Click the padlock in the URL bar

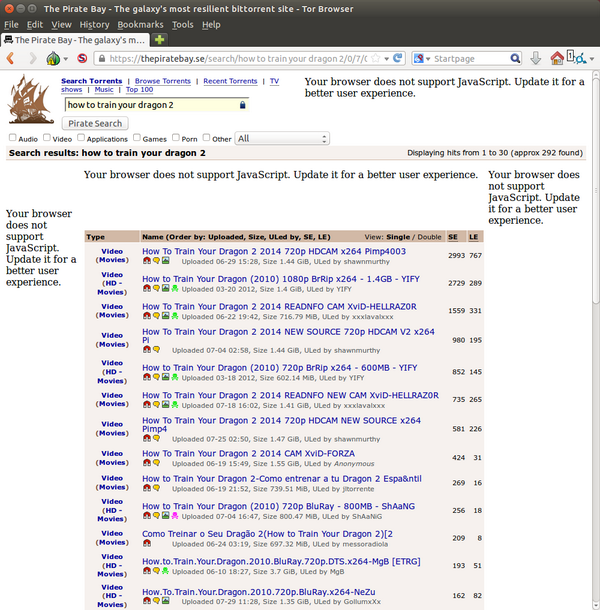pyautogui.click(x=102, y=59)
